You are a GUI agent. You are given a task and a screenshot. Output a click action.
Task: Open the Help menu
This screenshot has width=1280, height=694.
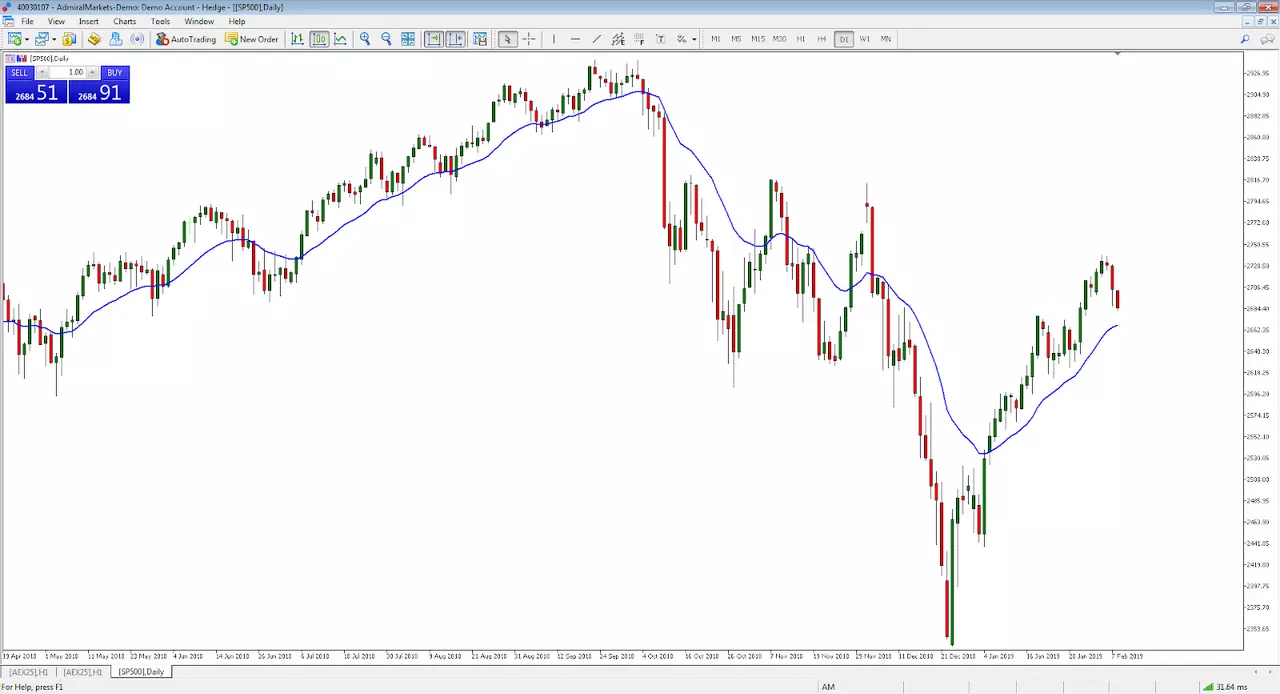pos(237,21)
